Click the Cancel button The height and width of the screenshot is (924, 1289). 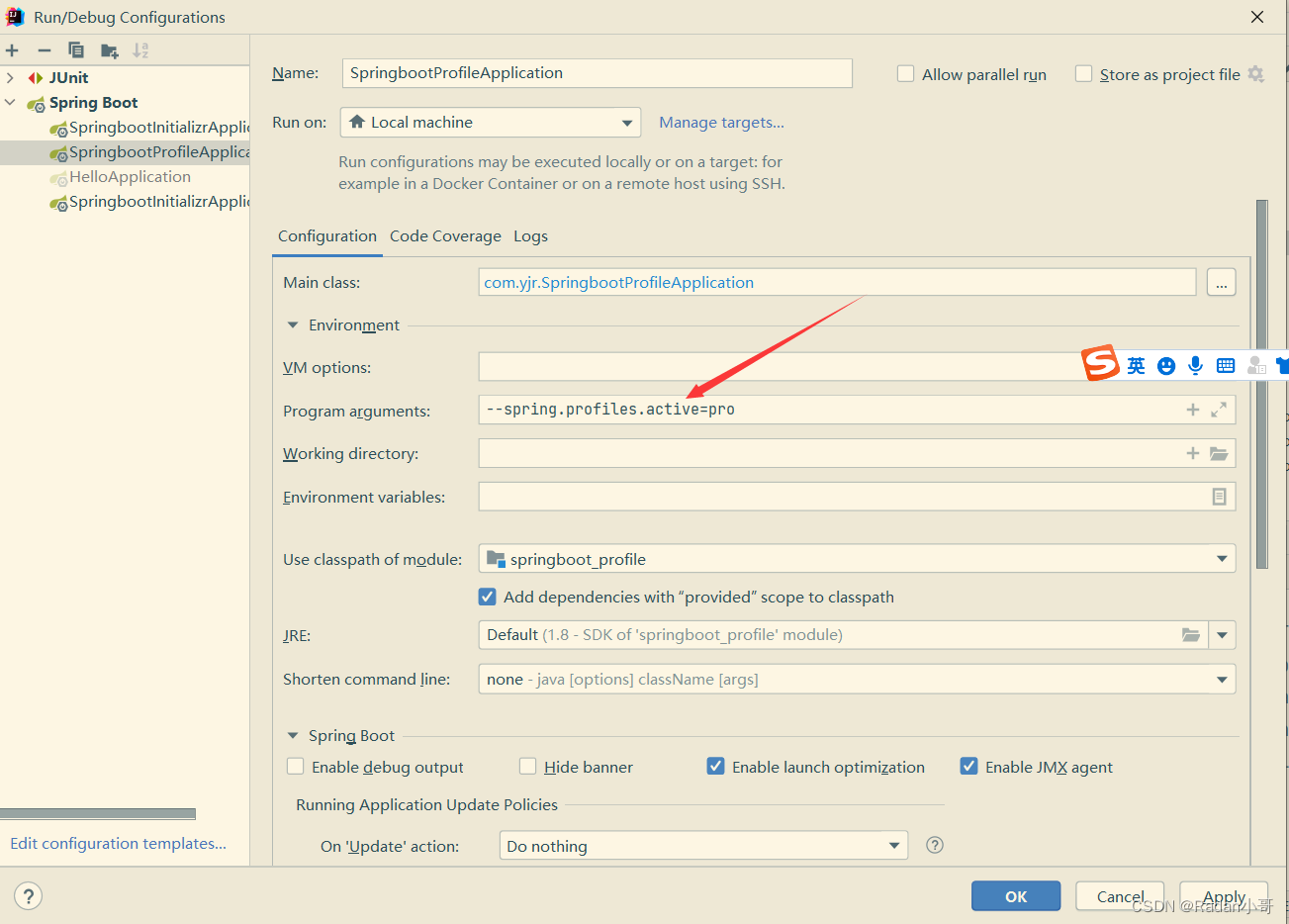(x=1120, y=896)
